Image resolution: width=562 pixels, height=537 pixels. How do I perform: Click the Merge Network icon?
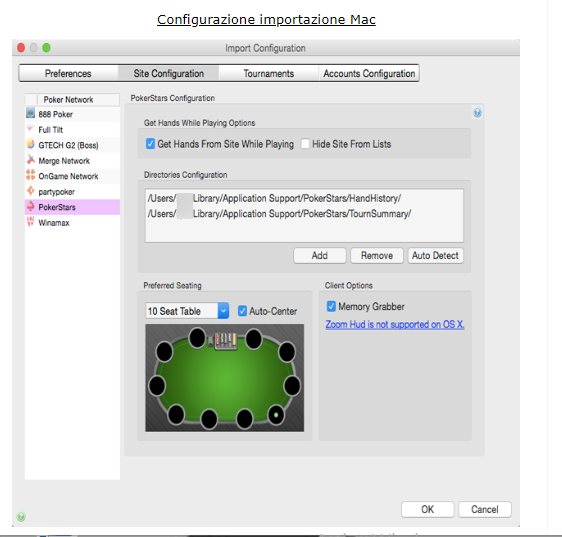(x=30, y=160)
